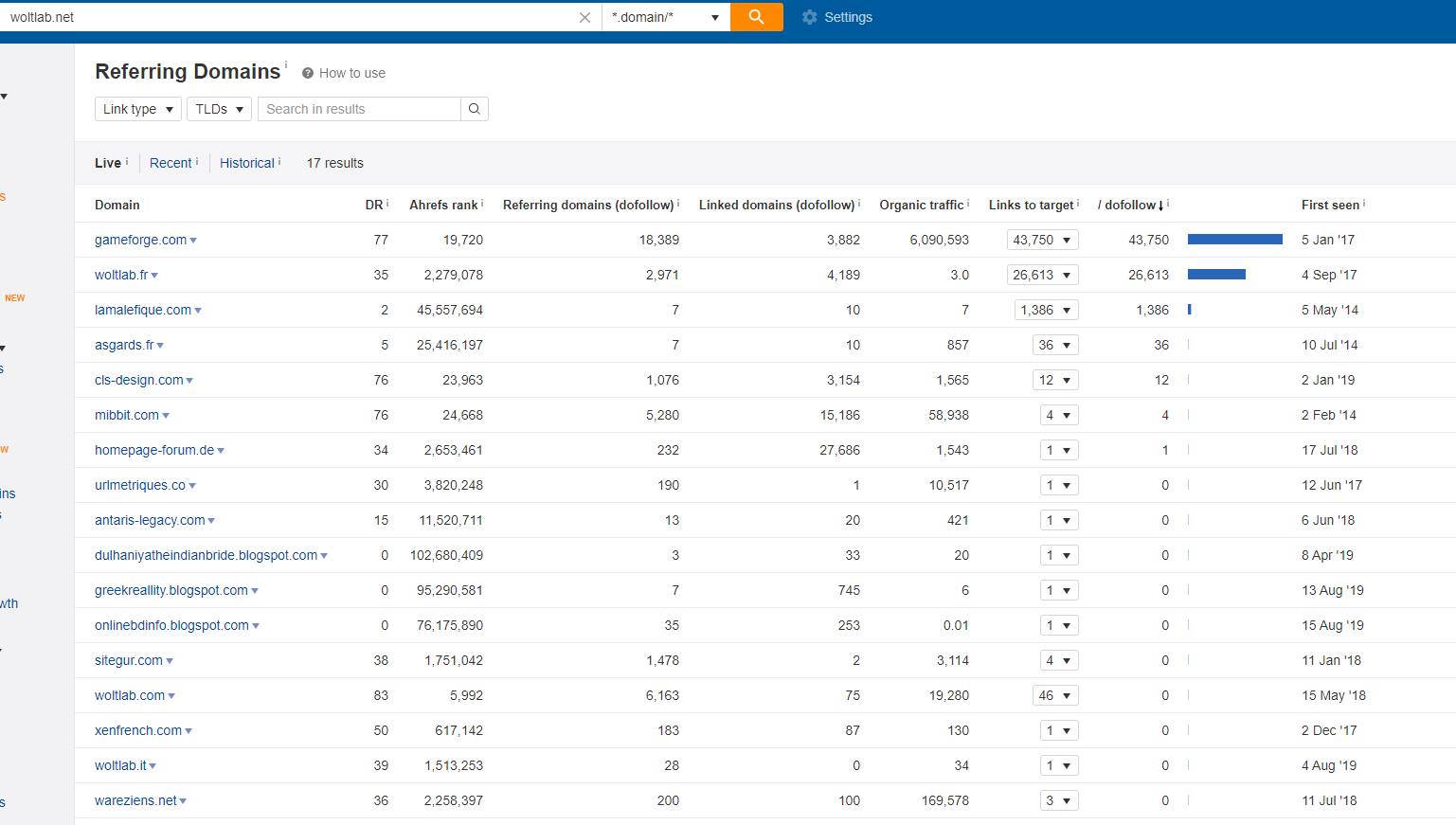Open the Link type filter dropdown
The image size is (1456, 825).
coord(138,109)
